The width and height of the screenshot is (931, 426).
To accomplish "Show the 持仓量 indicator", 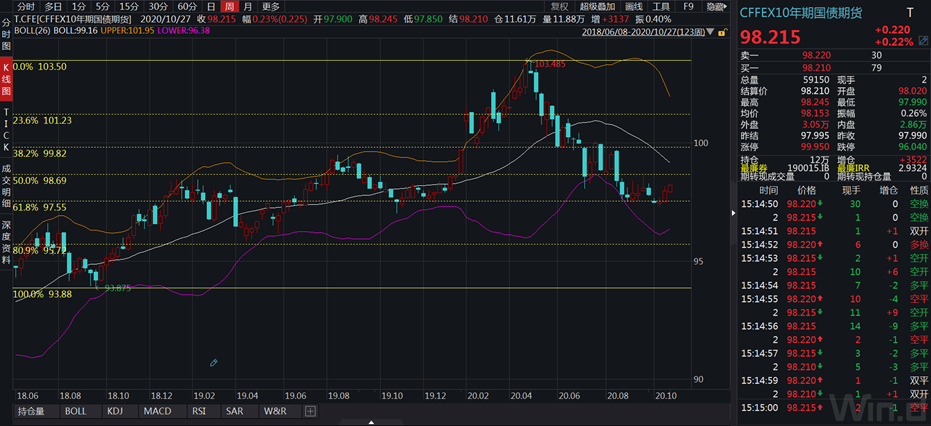I will pyautogui.click(x=30, y=411).
